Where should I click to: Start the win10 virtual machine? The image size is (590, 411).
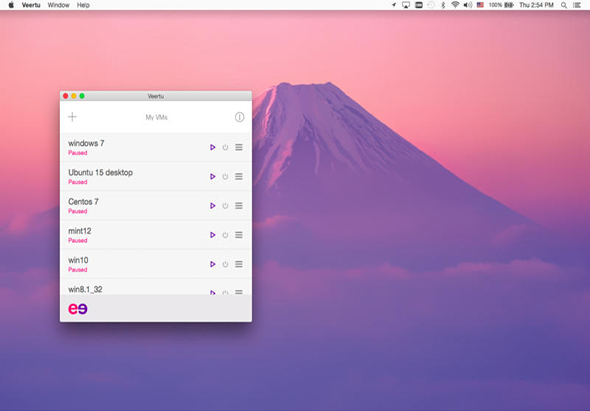point(213,264)
